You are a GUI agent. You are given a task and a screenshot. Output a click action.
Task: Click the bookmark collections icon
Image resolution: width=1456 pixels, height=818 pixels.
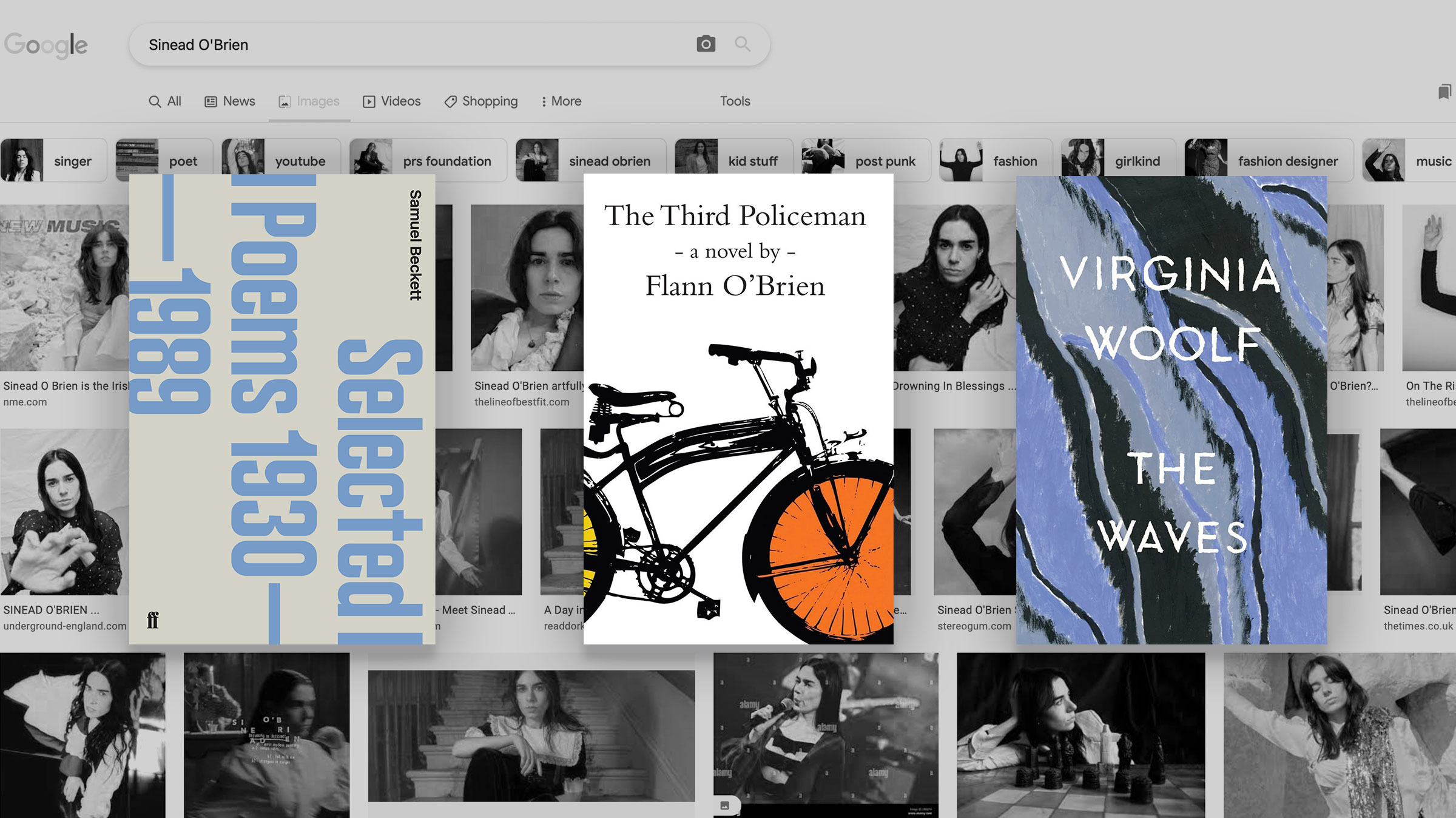pos(1444,92)
